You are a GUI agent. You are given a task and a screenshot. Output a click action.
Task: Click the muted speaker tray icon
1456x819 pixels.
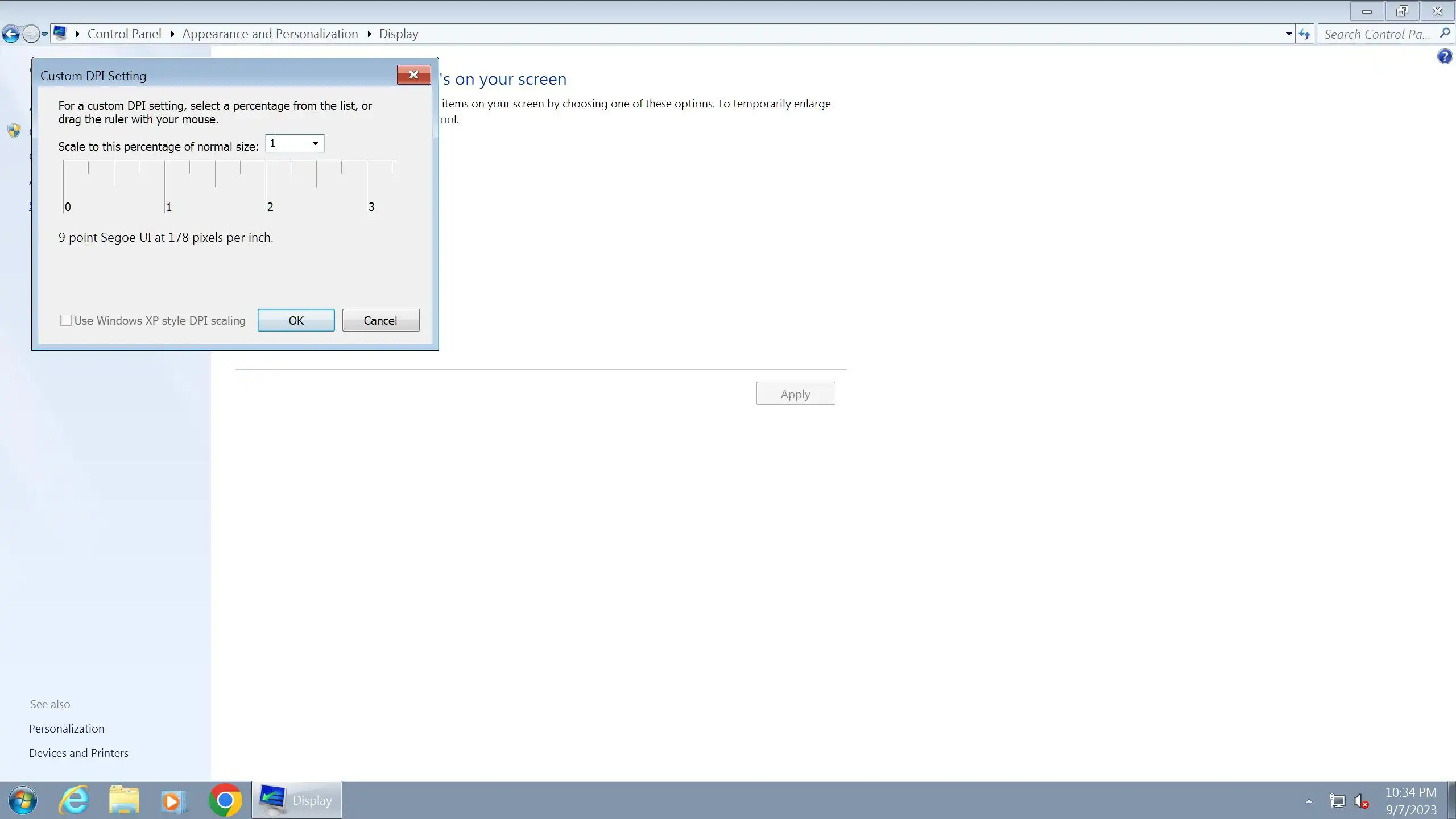1361,801
